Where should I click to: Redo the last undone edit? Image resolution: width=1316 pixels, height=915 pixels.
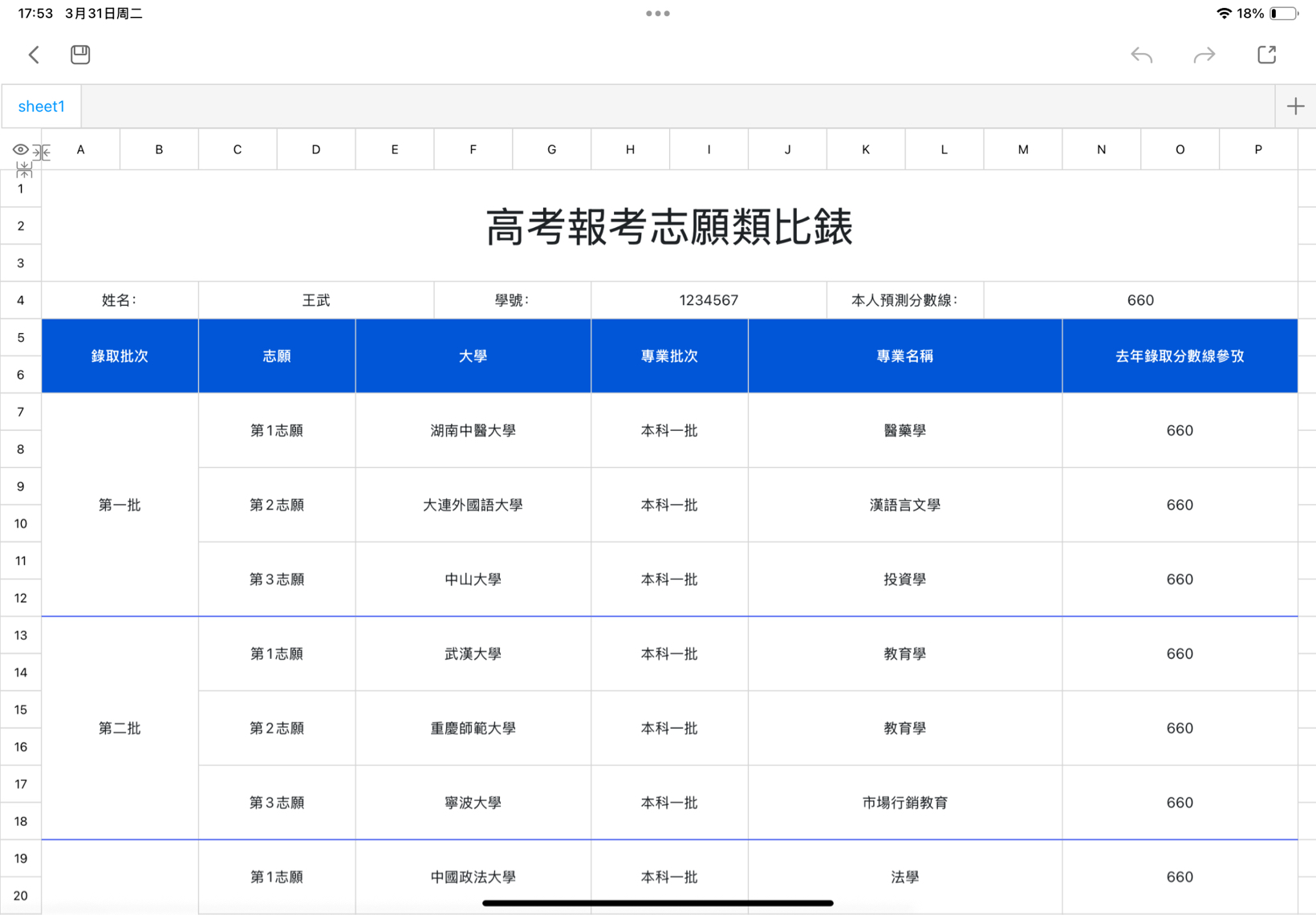[1204, 55]
